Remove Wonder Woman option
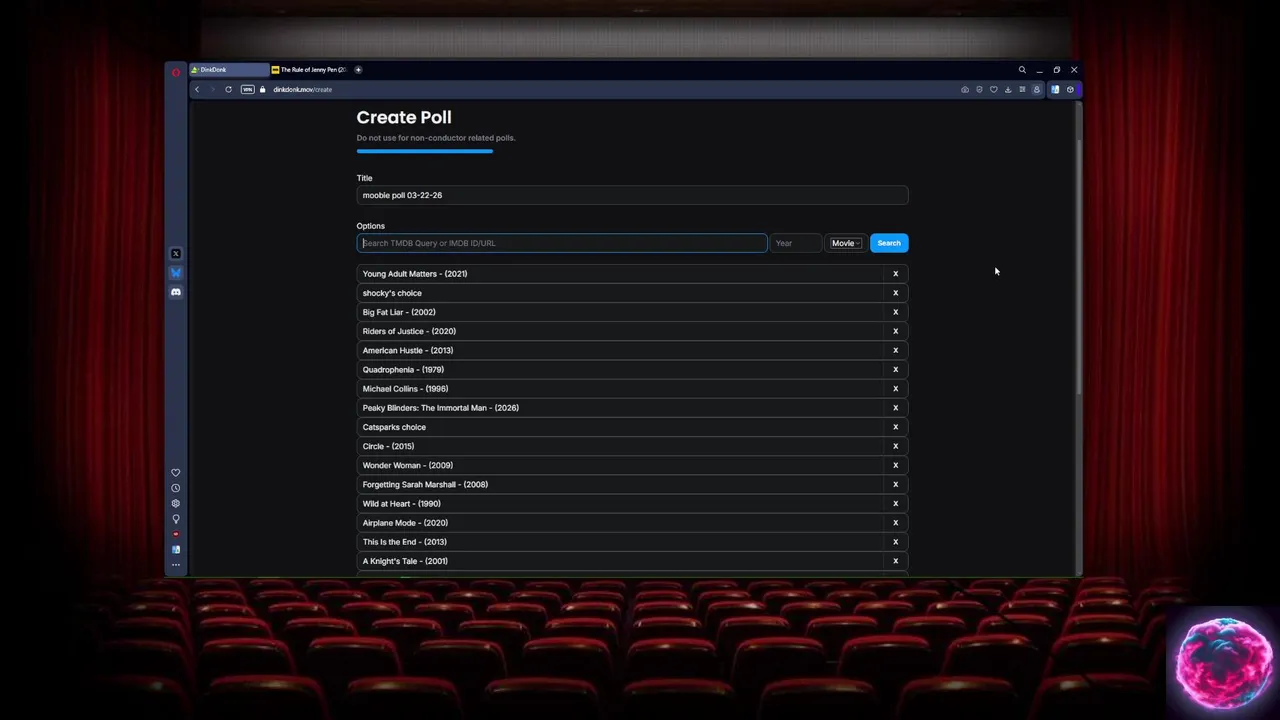Screen dimensions: 1280x720 [x=896, y=465]
